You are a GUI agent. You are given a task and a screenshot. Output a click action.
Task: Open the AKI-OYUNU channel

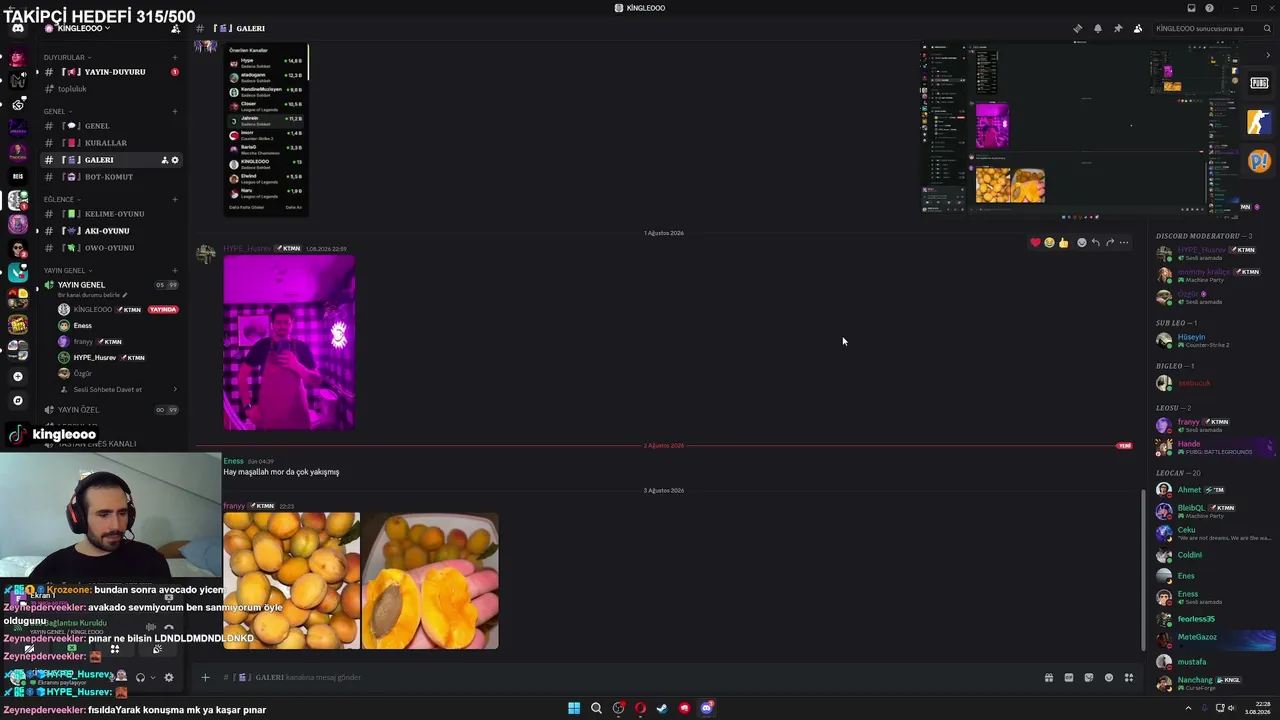point(111,231)
